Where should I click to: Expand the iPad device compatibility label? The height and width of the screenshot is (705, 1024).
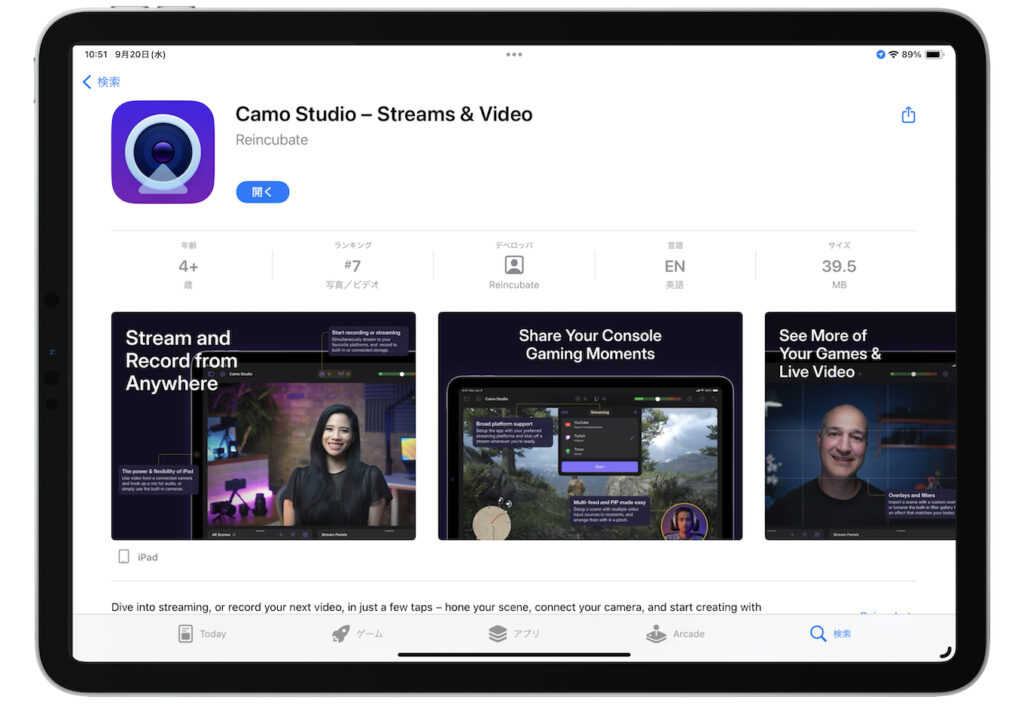(x=138, y=557)
